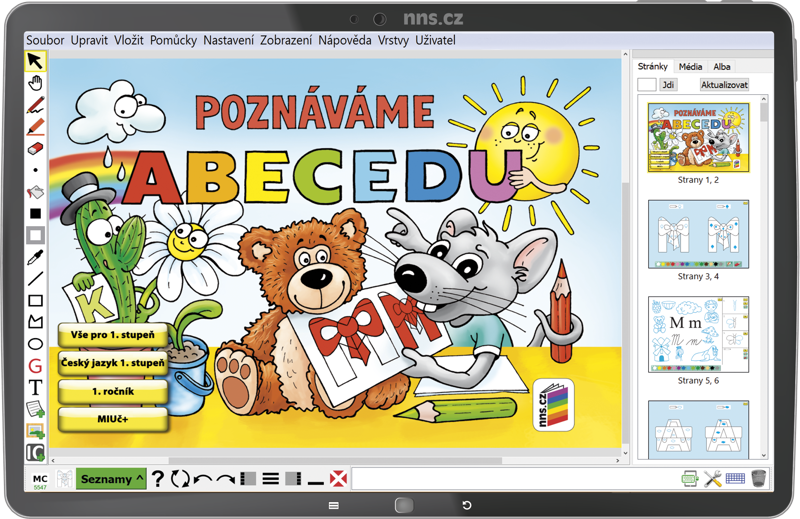This screenshot has width=800, height=519.
Task: Click the page number input field
Action: 647,85
